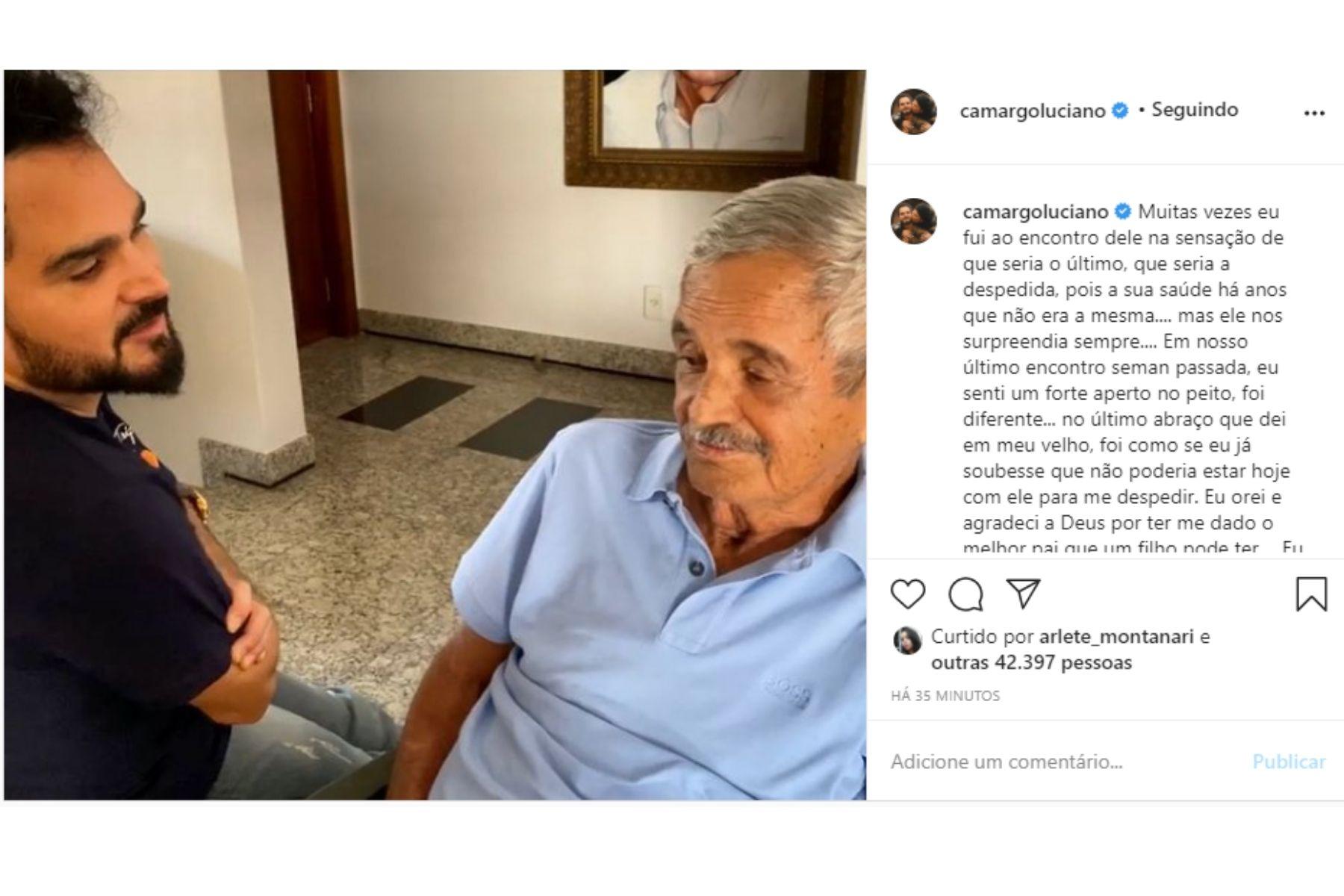Click the HÁ 35 MINUTOS timestamp
The image size is (1344, 896).
coord(945,696)
